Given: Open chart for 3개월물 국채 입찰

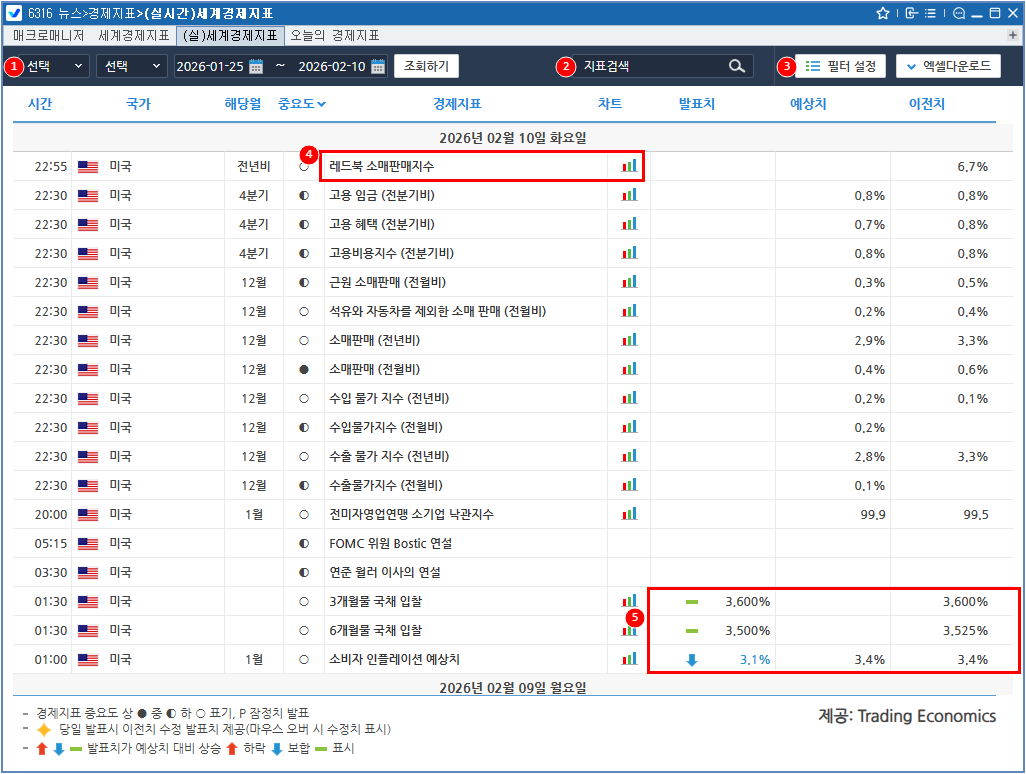Looking at the screenshot, I should click(629, 601).
